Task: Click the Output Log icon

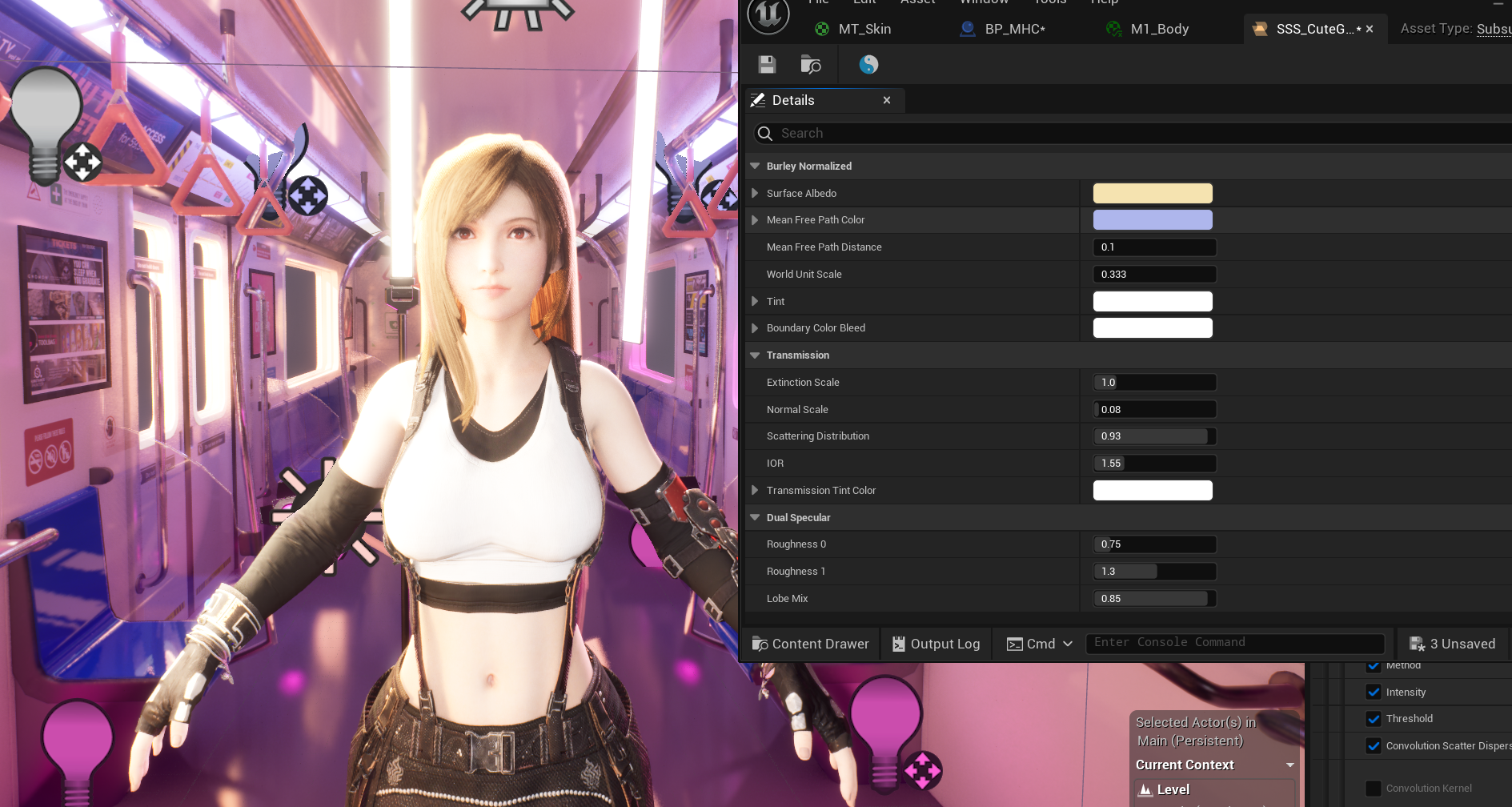Action: point(899,644)
